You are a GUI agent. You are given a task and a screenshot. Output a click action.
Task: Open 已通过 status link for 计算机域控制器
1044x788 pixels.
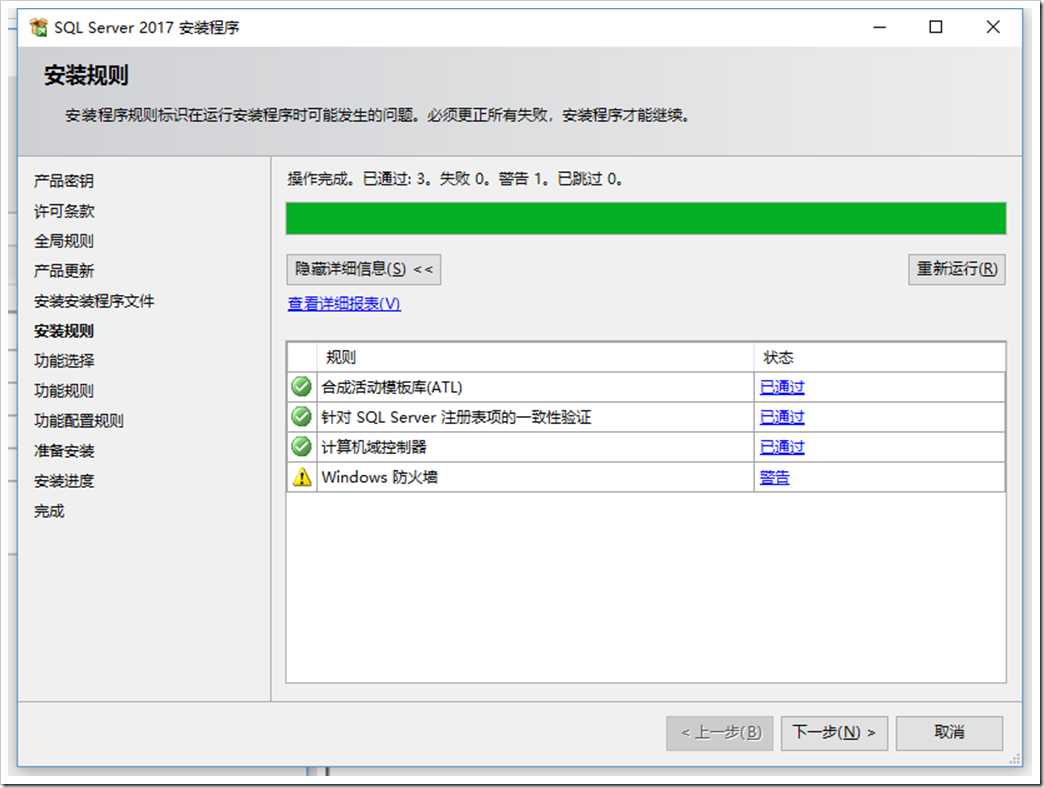782,447
